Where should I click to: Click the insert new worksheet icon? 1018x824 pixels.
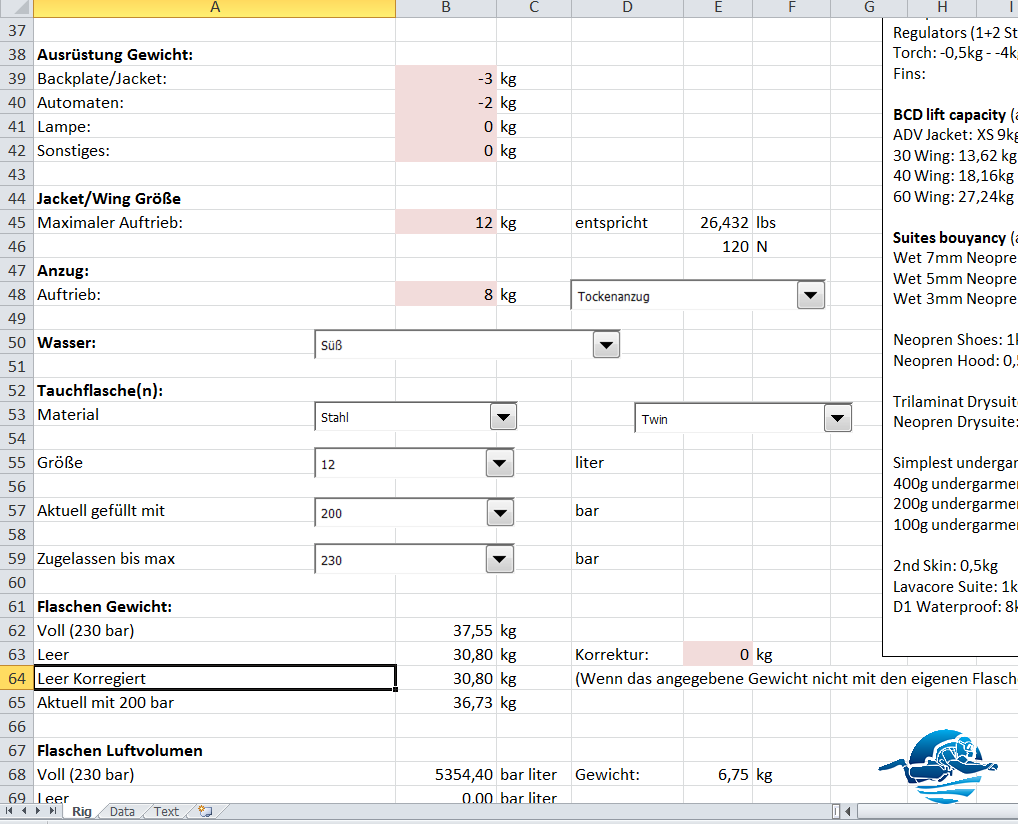[205, 811]
